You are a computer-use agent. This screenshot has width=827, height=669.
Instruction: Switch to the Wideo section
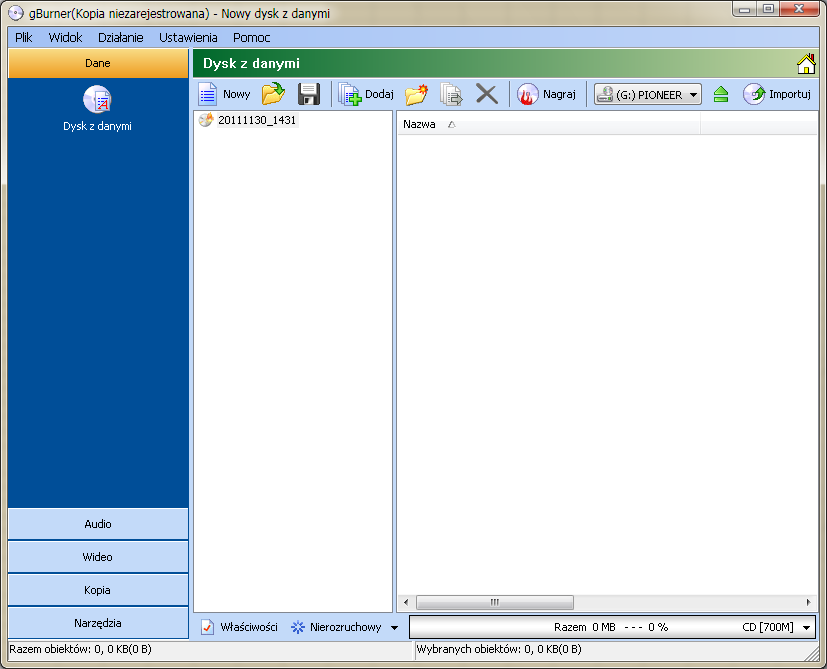[x=98, y=557]
